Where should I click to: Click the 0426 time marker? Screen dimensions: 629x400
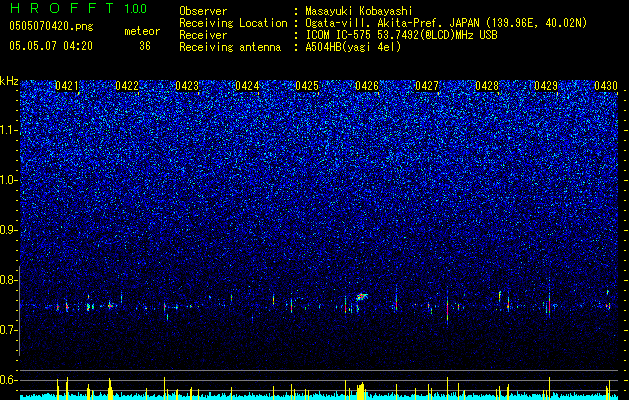[367, 86]
